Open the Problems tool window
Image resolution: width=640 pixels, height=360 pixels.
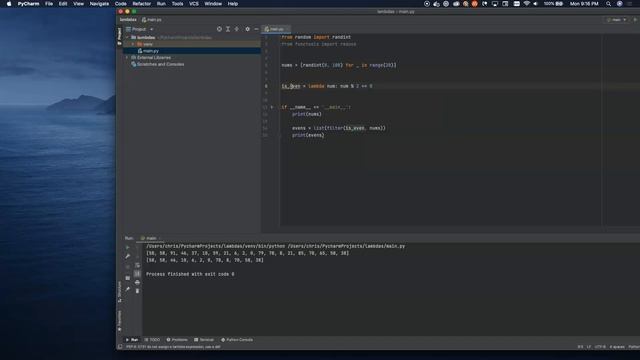click(x=177, y=340)
